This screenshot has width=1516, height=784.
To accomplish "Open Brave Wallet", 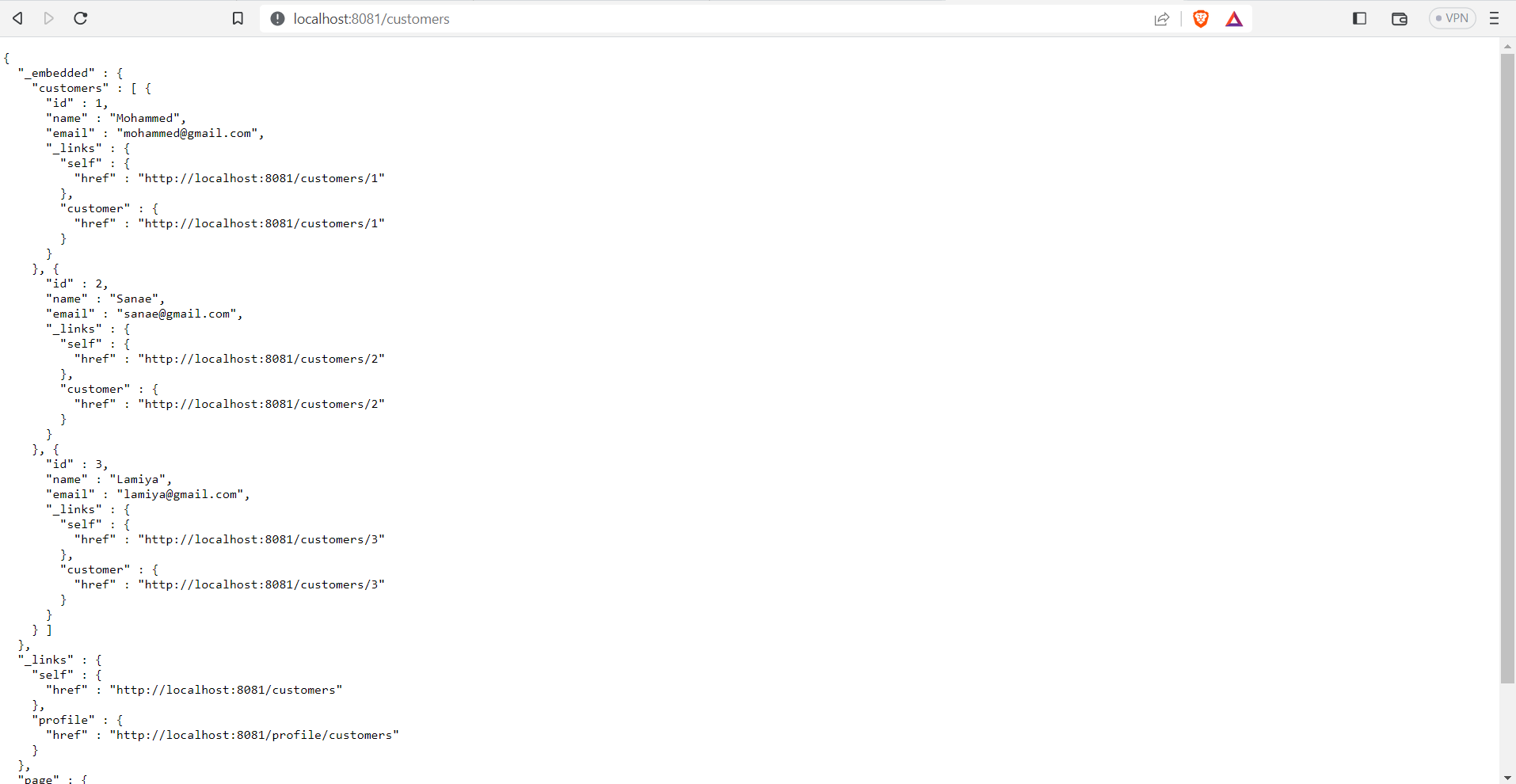I will 1399,18.
